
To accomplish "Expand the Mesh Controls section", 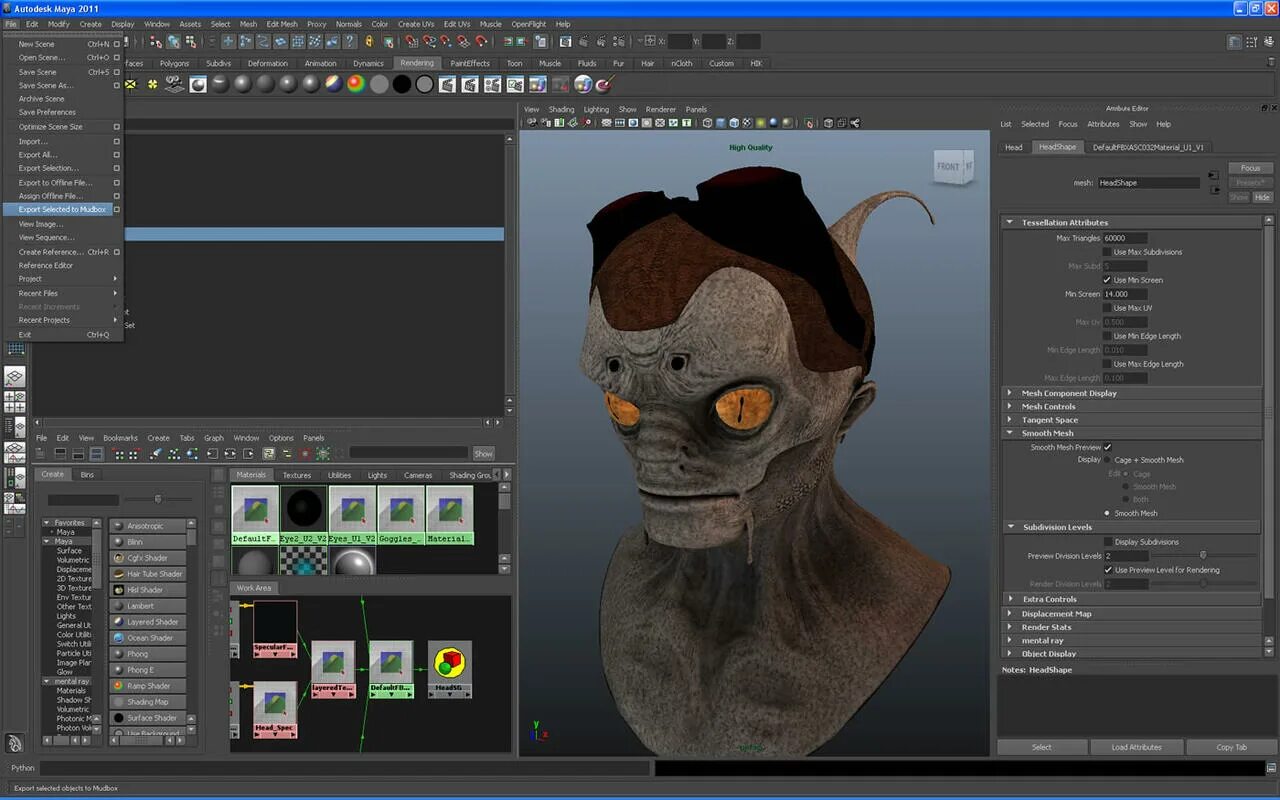I will (x=1010, y=407).
